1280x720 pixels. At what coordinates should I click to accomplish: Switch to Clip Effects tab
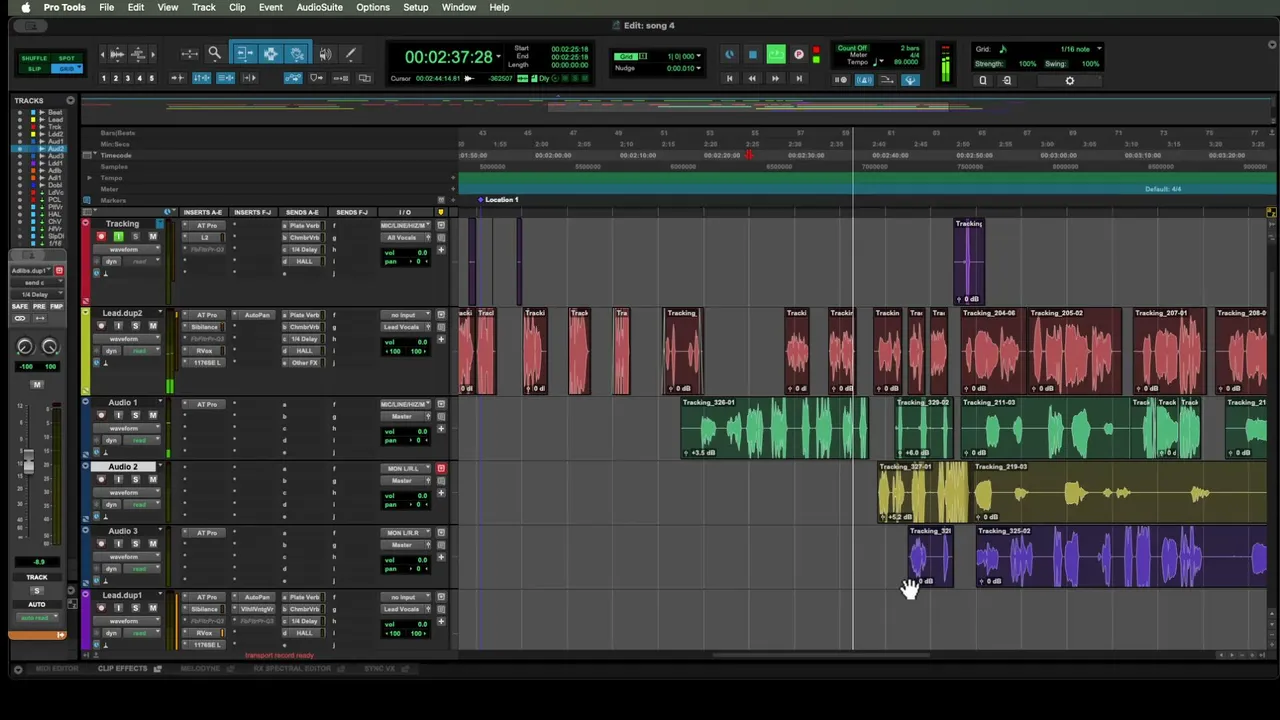(123, 669)
